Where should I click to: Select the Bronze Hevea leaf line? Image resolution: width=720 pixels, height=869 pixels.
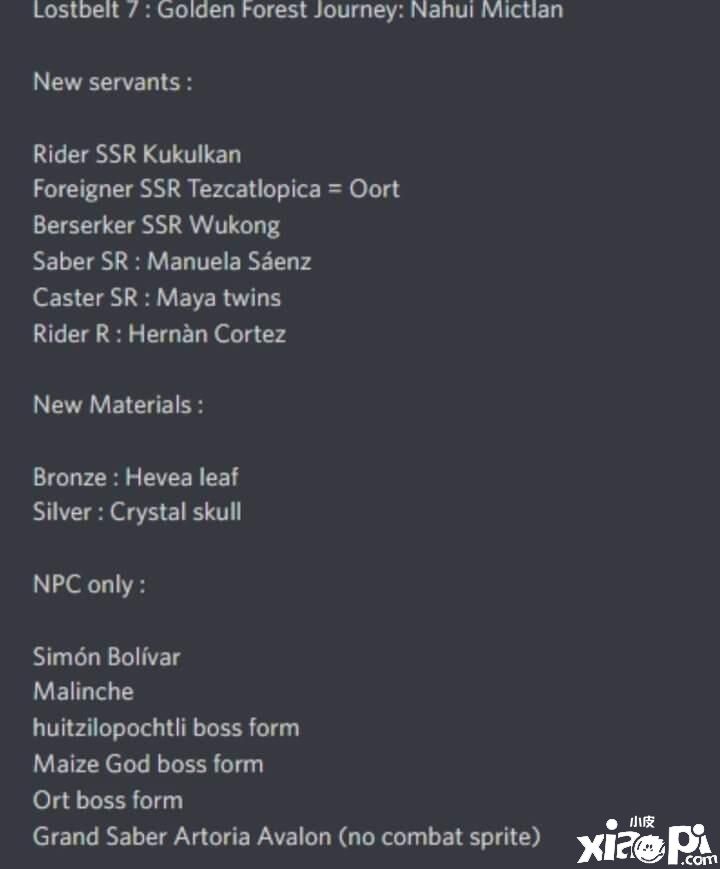[136, 477]
